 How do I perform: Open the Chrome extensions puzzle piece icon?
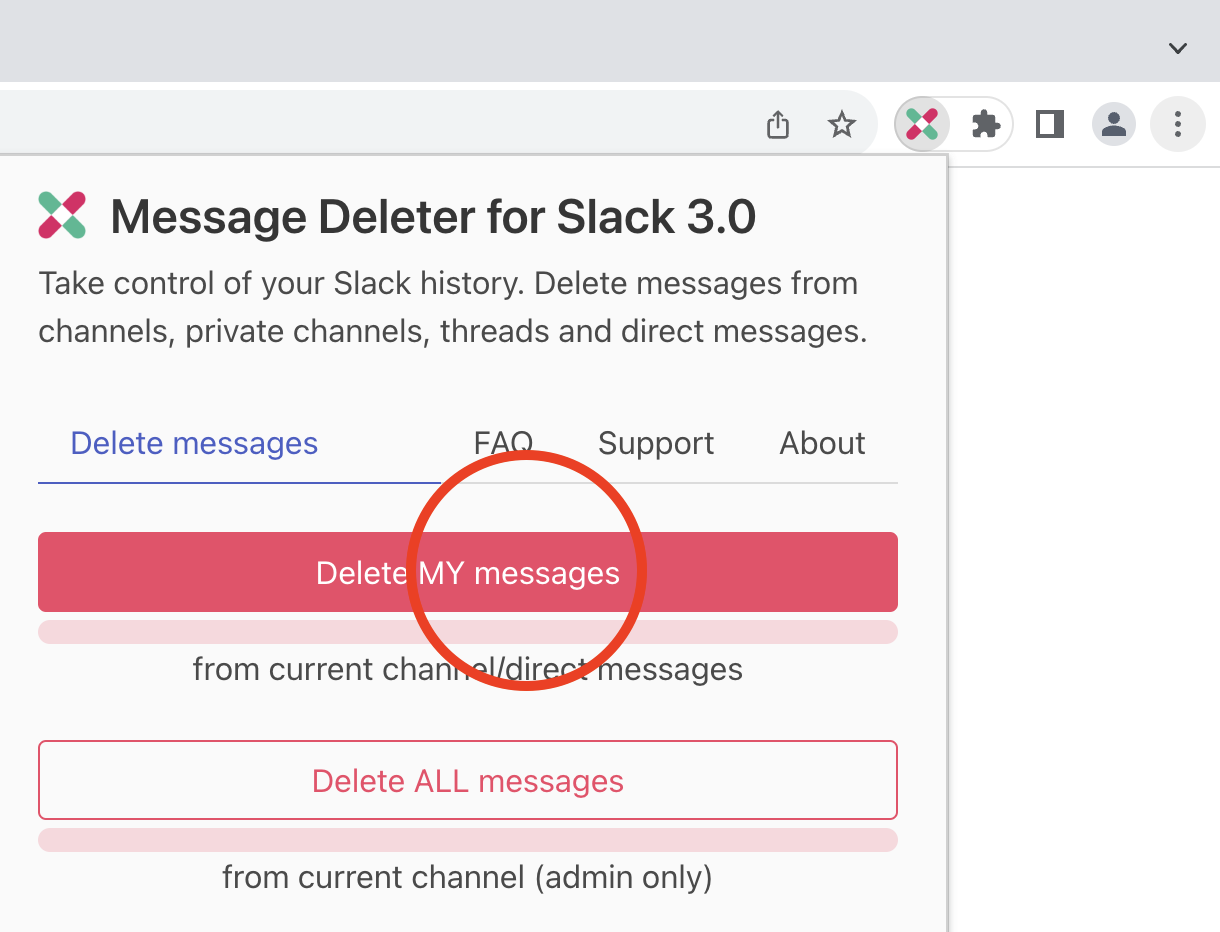(986, 124)
